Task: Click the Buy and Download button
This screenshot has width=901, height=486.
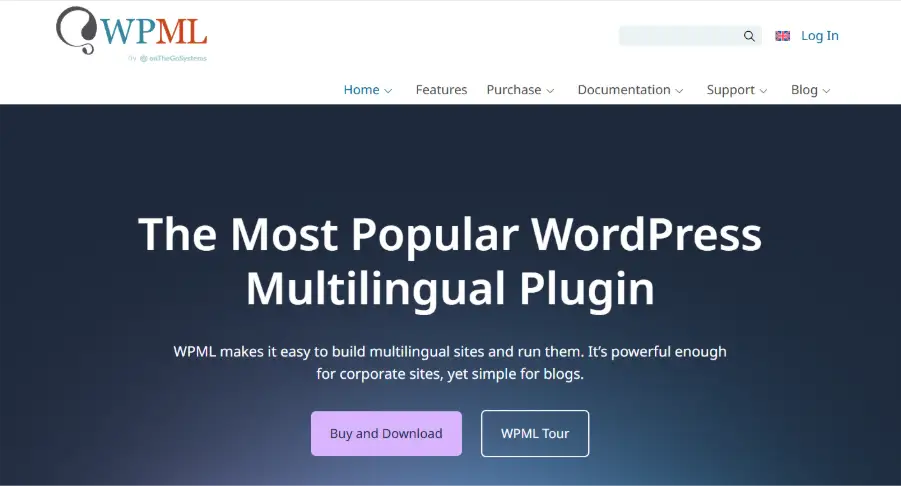Action: (x=386, y=434)
